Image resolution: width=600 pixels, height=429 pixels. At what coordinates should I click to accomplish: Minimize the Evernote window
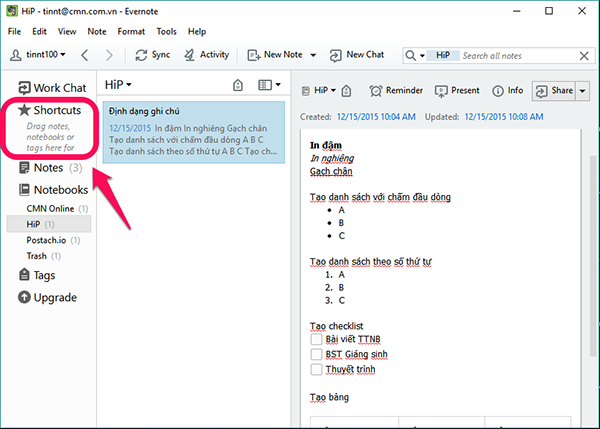tap(517, 11)
